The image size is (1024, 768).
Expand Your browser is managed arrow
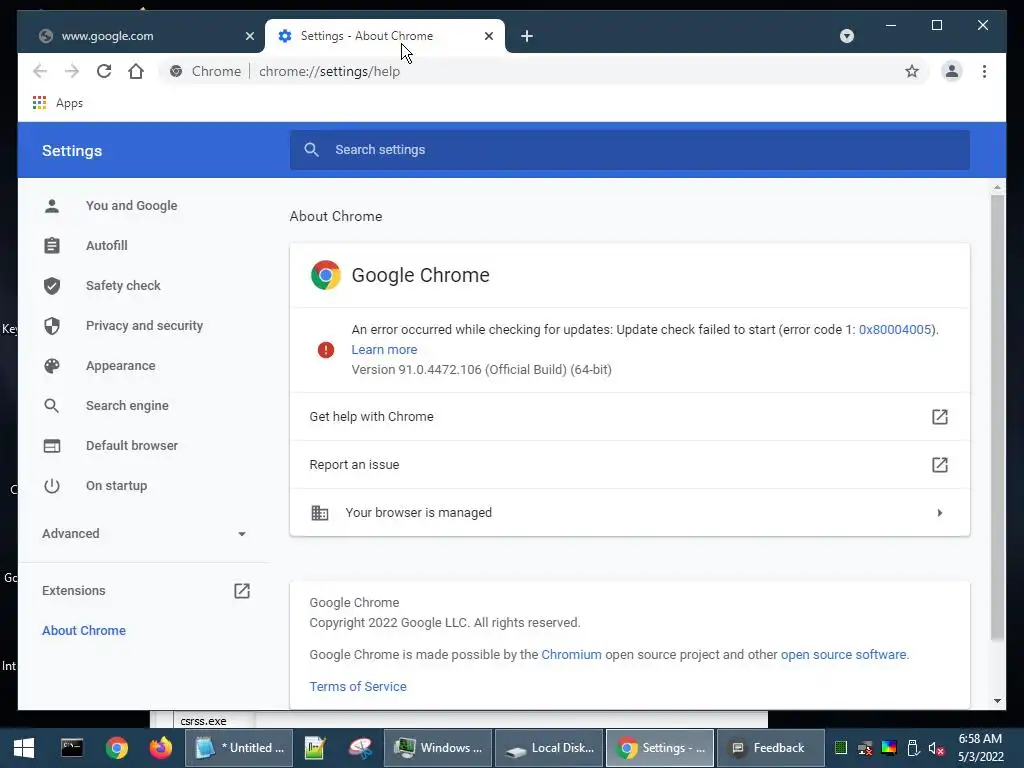coord(940,513)
